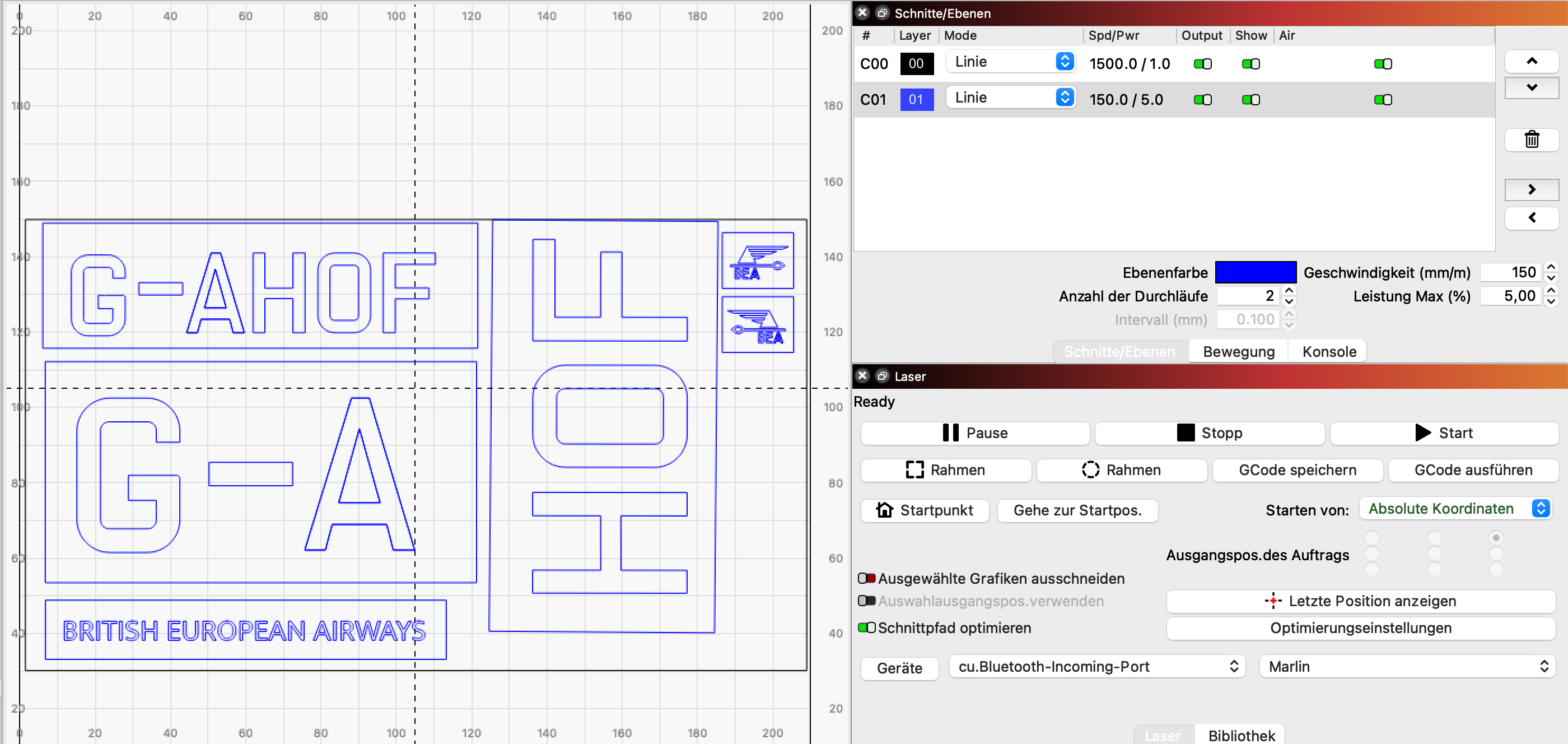Image resolution: width=1568 pixels, height=744 pixels.
Task: Close the Schnitte/Ebenen panel
Action: [862, 13]
